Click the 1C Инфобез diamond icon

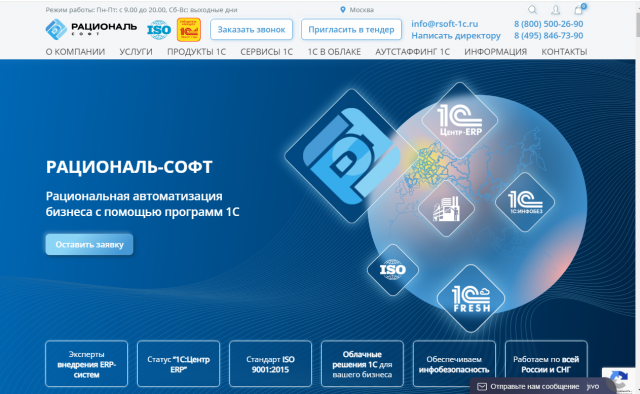point(525,202)
